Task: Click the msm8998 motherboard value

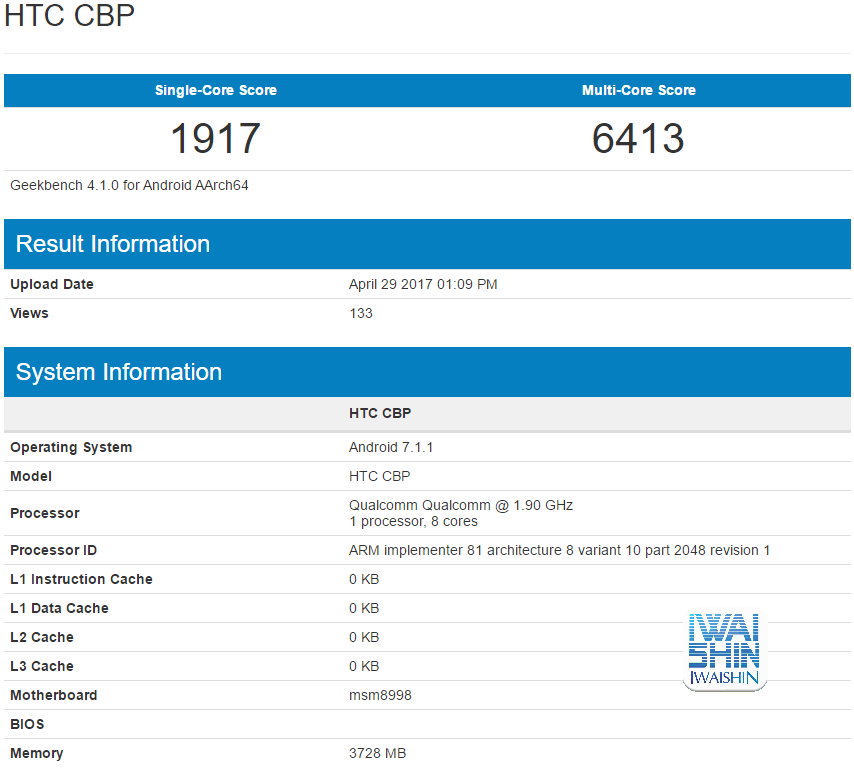Action: click(x=380, y=695)
